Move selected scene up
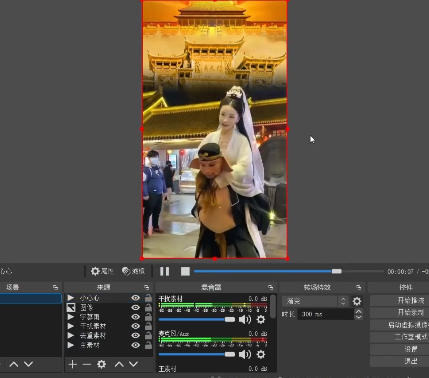The image size is (429, 378). [x=14, y=364]
